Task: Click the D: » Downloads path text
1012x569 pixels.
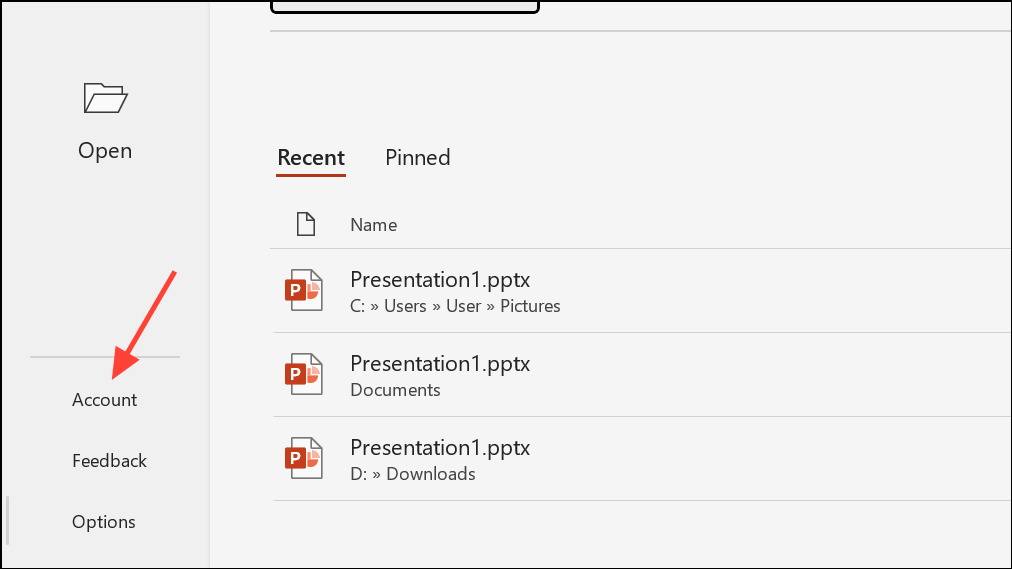Action: 413,474
